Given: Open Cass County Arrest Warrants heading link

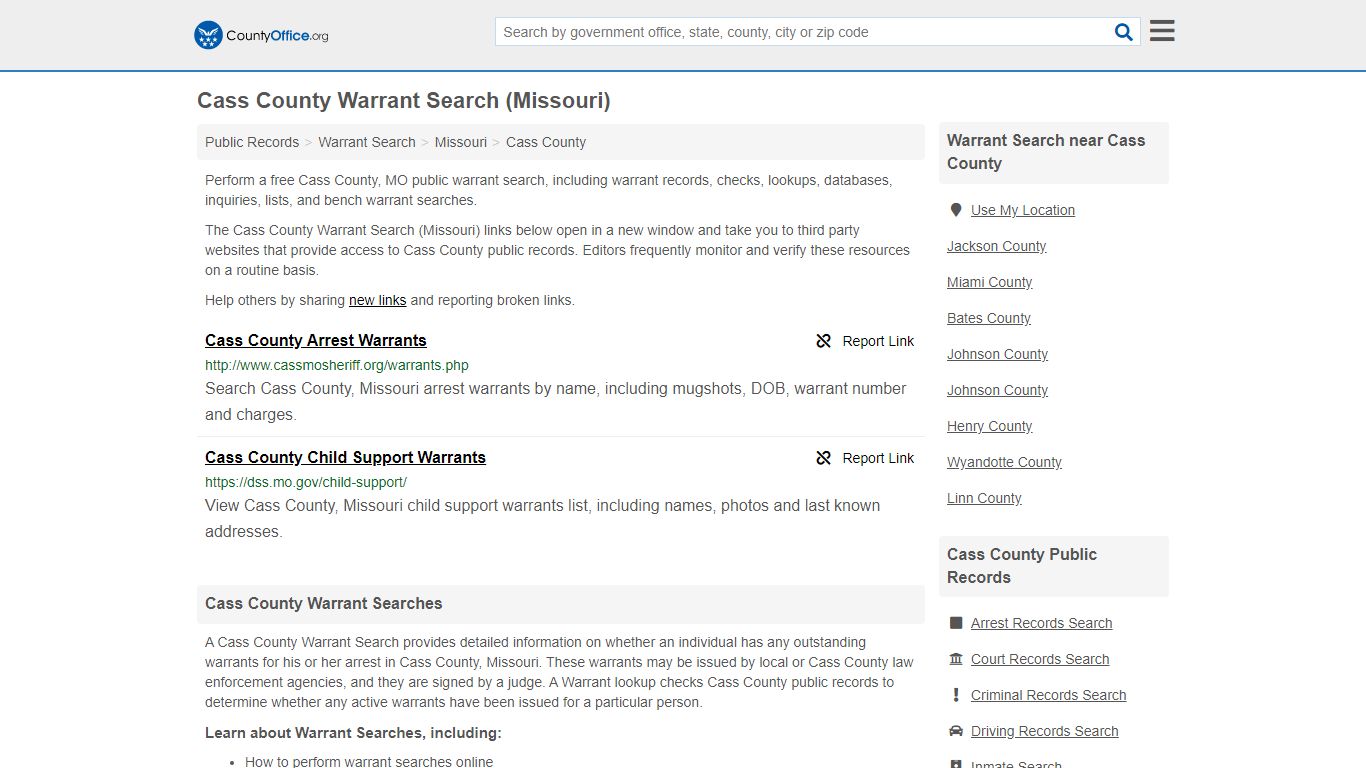Looking at the screenshot, I should [x=316, y=340].
